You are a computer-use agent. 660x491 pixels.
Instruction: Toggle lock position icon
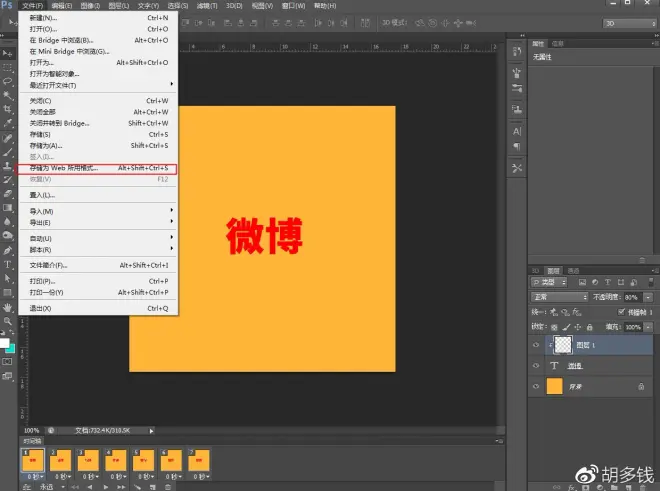578,327
